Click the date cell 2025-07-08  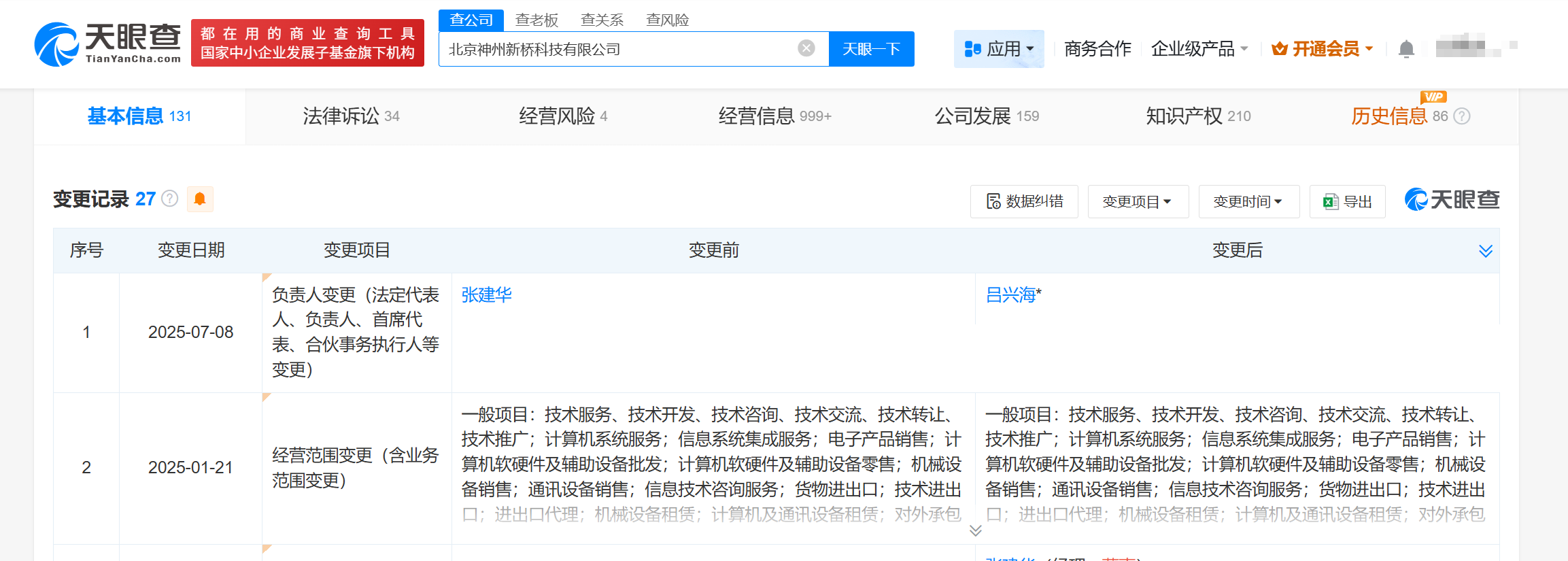click(191, 332)
